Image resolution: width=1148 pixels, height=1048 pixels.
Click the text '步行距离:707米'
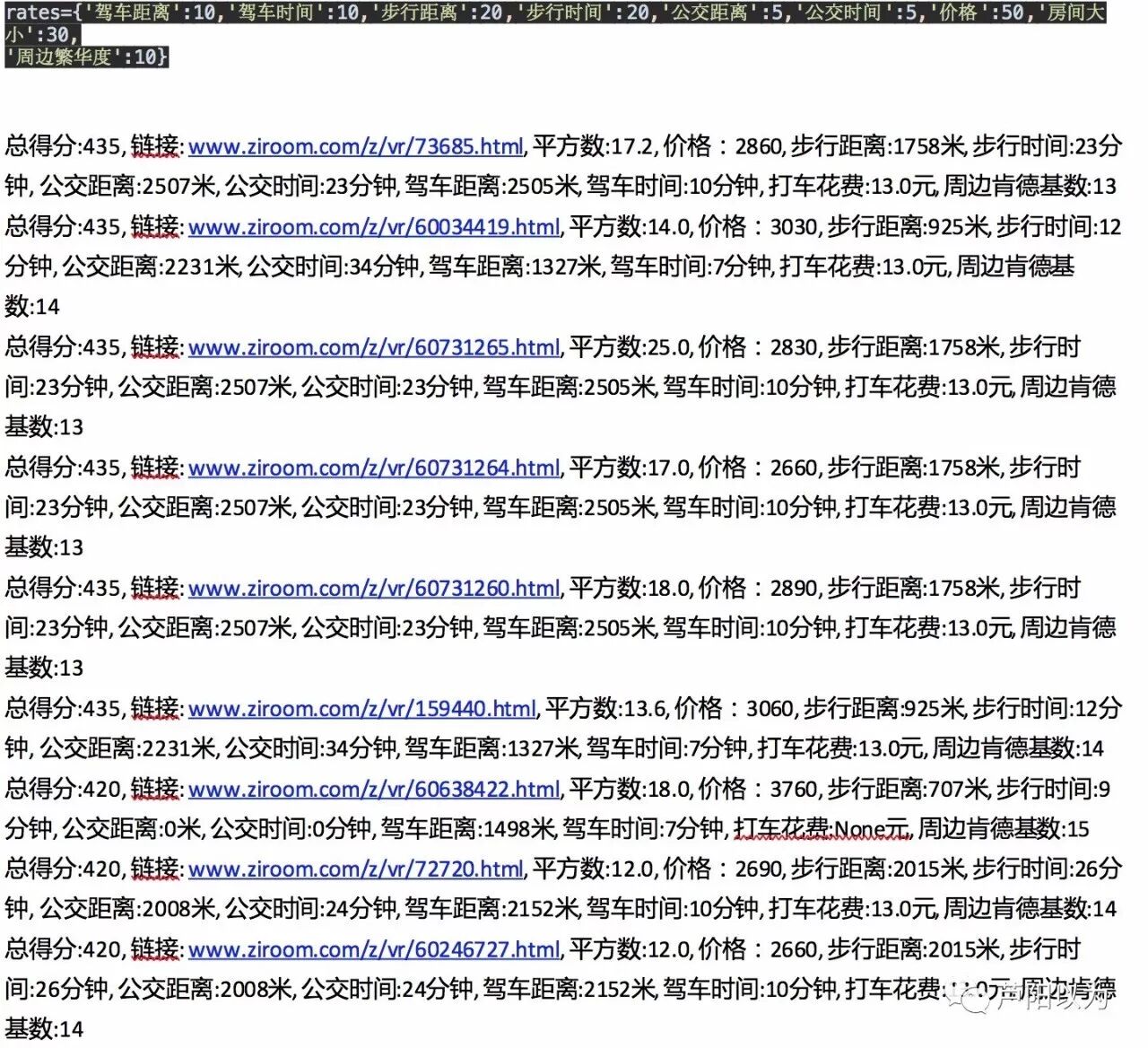coord(907,790)
